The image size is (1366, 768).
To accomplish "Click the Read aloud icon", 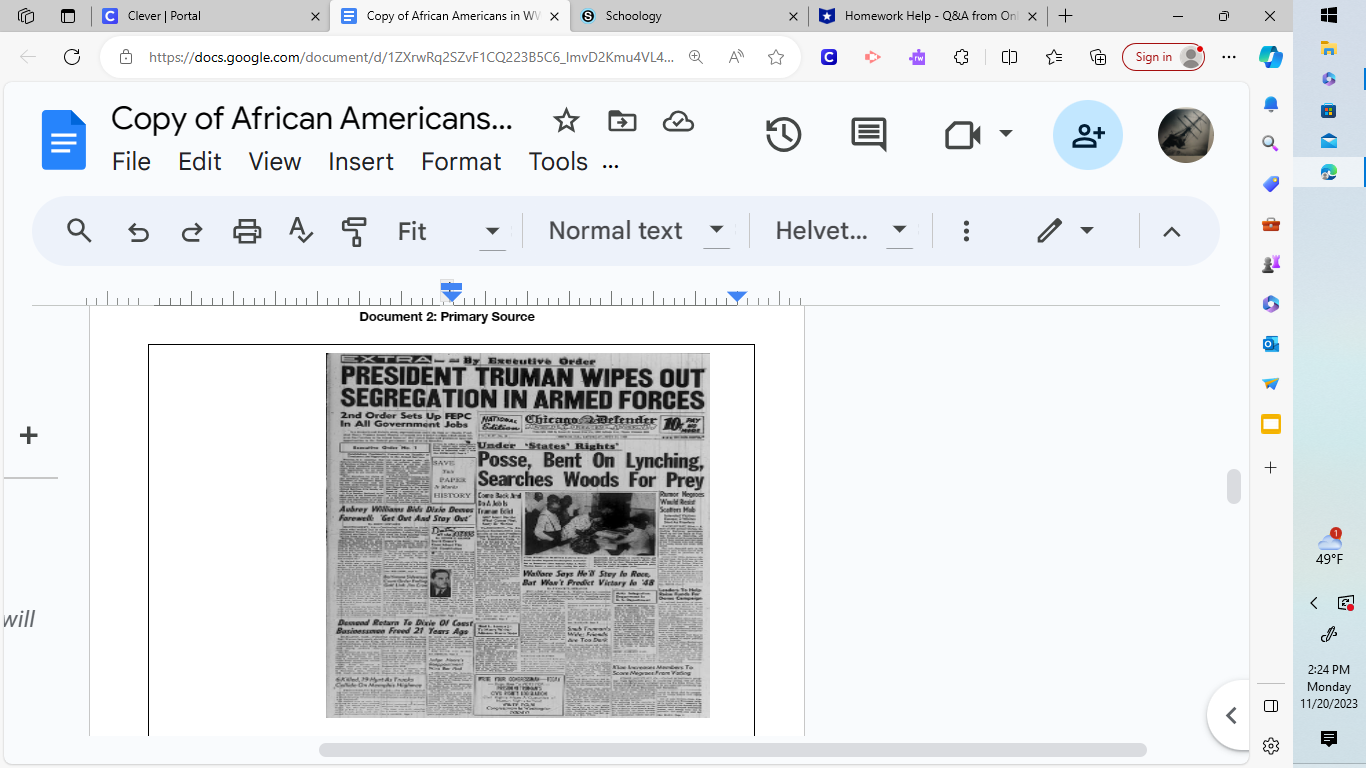I will [x=736, y=57].
